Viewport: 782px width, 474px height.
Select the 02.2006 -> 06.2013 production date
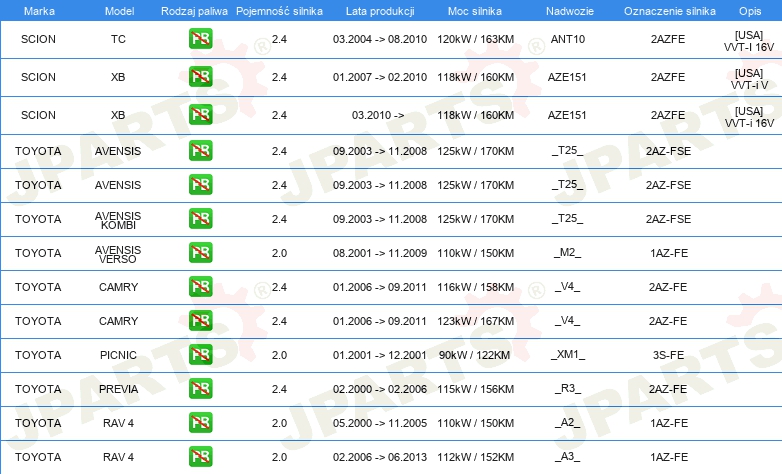[380, 456]
